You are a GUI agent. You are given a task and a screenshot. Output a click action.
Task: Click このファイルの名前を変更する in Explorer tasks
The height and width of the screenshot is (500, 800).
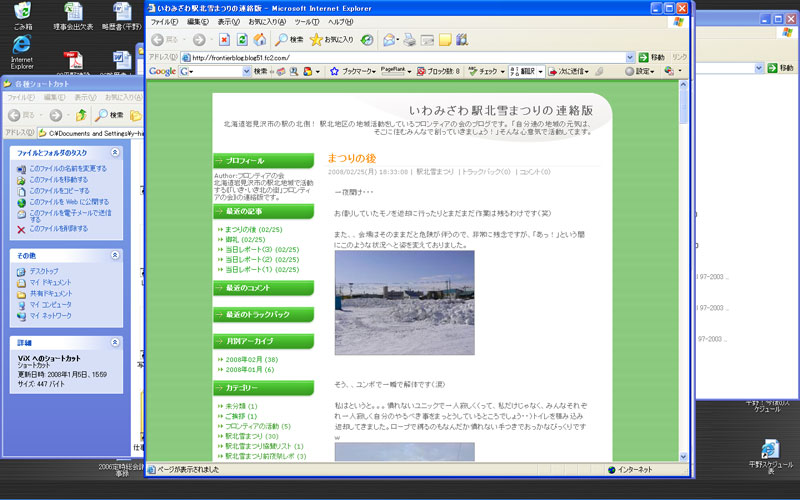click(x=68, y=168)
